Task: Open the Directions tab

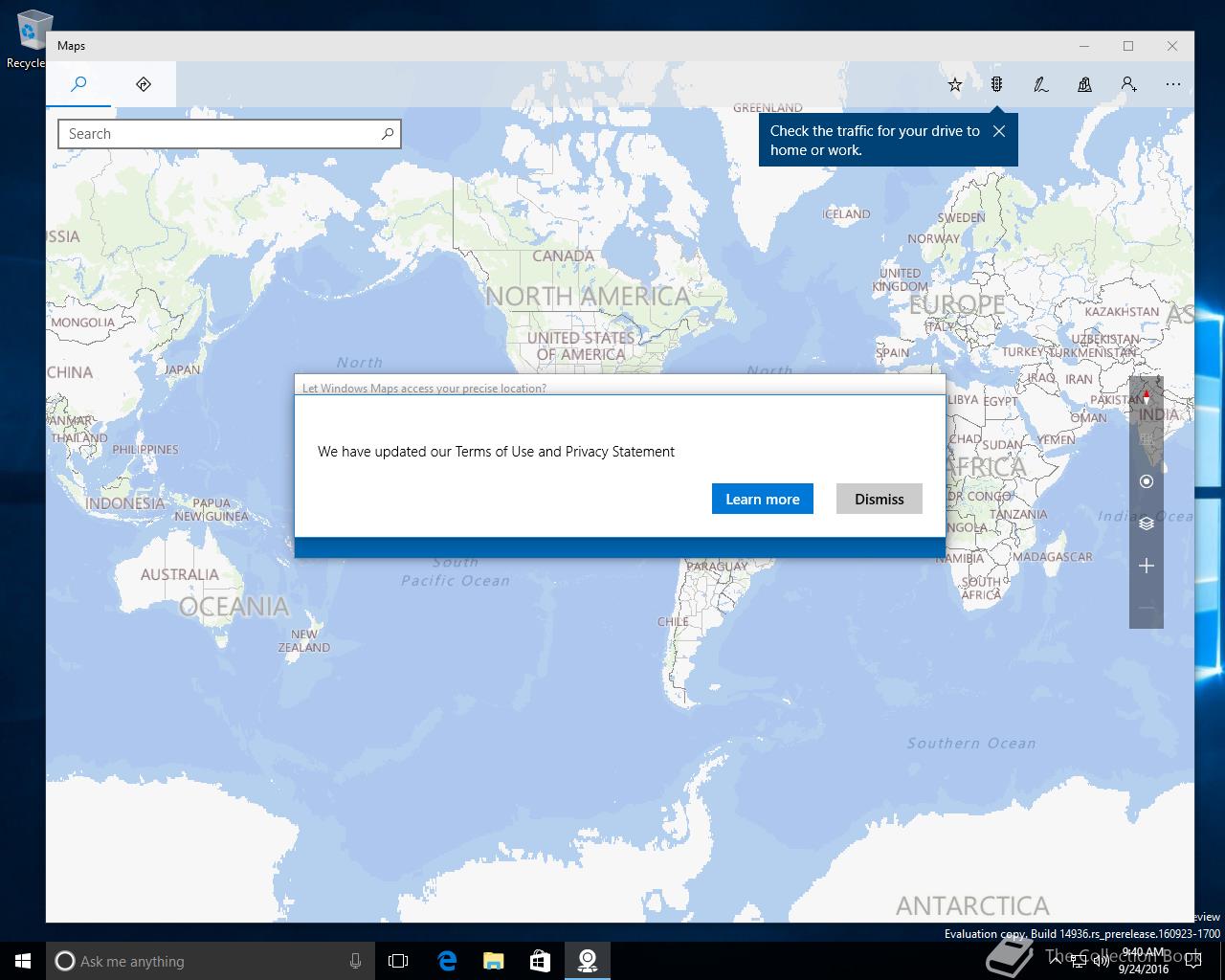Action: coord(144,84)
